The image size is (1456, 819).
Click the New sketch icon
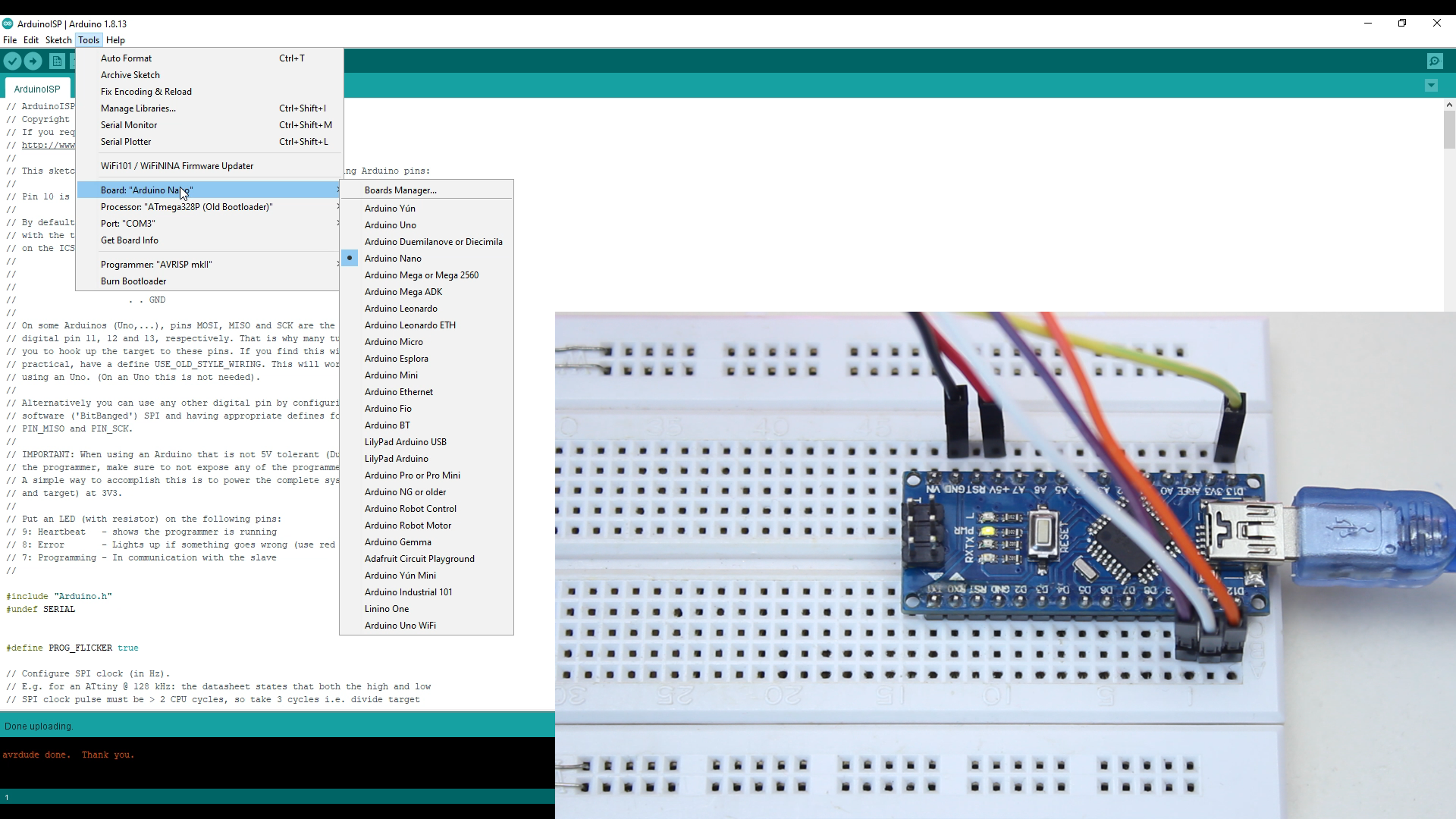click(x=57, y=61)
